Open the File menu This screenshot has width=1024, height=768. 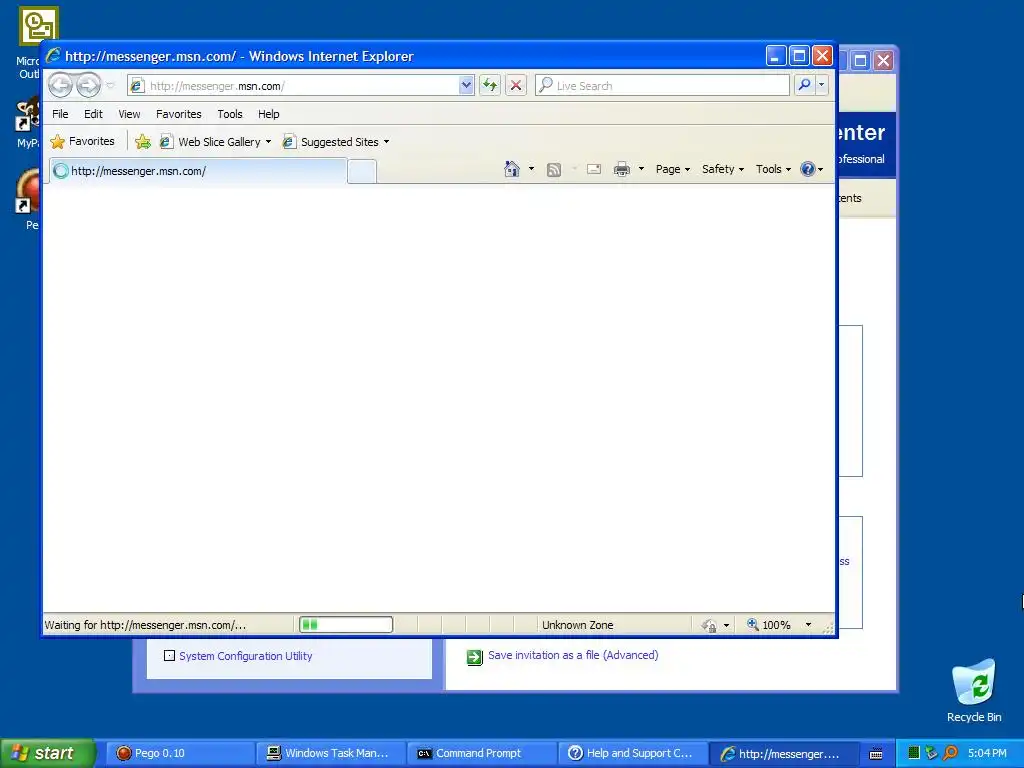[60, 114]
